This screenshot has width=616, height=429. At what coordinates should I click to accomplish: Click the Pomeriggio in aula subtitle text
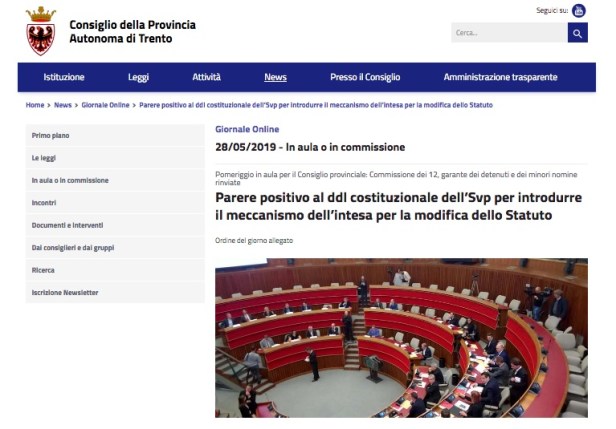[396, 178]
